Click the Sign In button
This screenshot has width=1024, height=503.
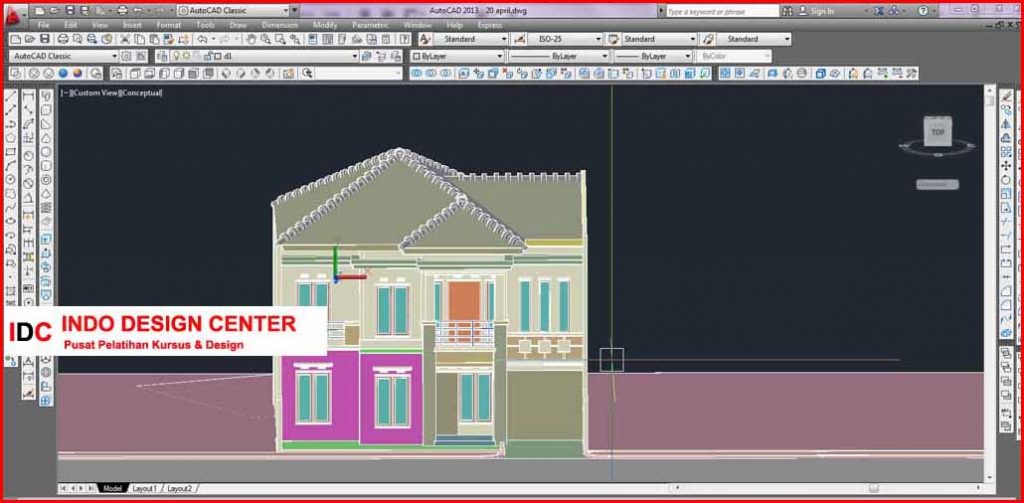click(x=816, y=11)
